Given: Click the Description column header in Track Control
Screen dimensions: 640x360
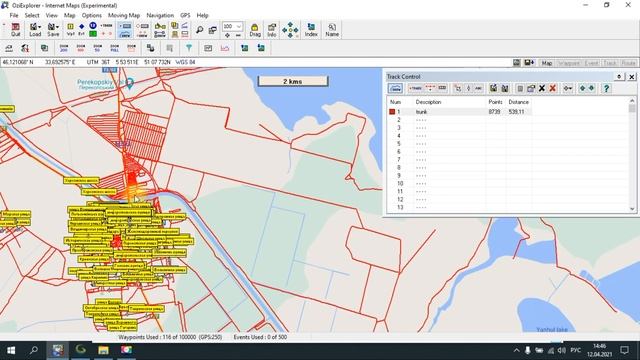Looking at the screenshot, I should [x=428, y=102].
